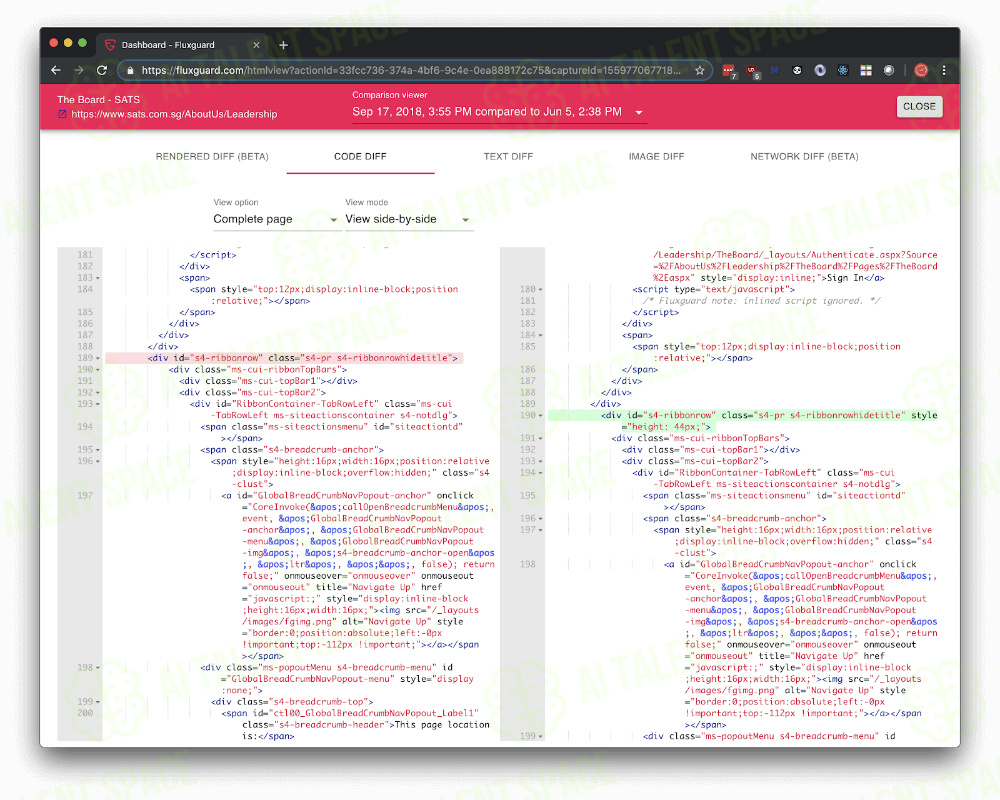Click the panda face extension icon
The image size is (1000, 800).
pos(797,71)
